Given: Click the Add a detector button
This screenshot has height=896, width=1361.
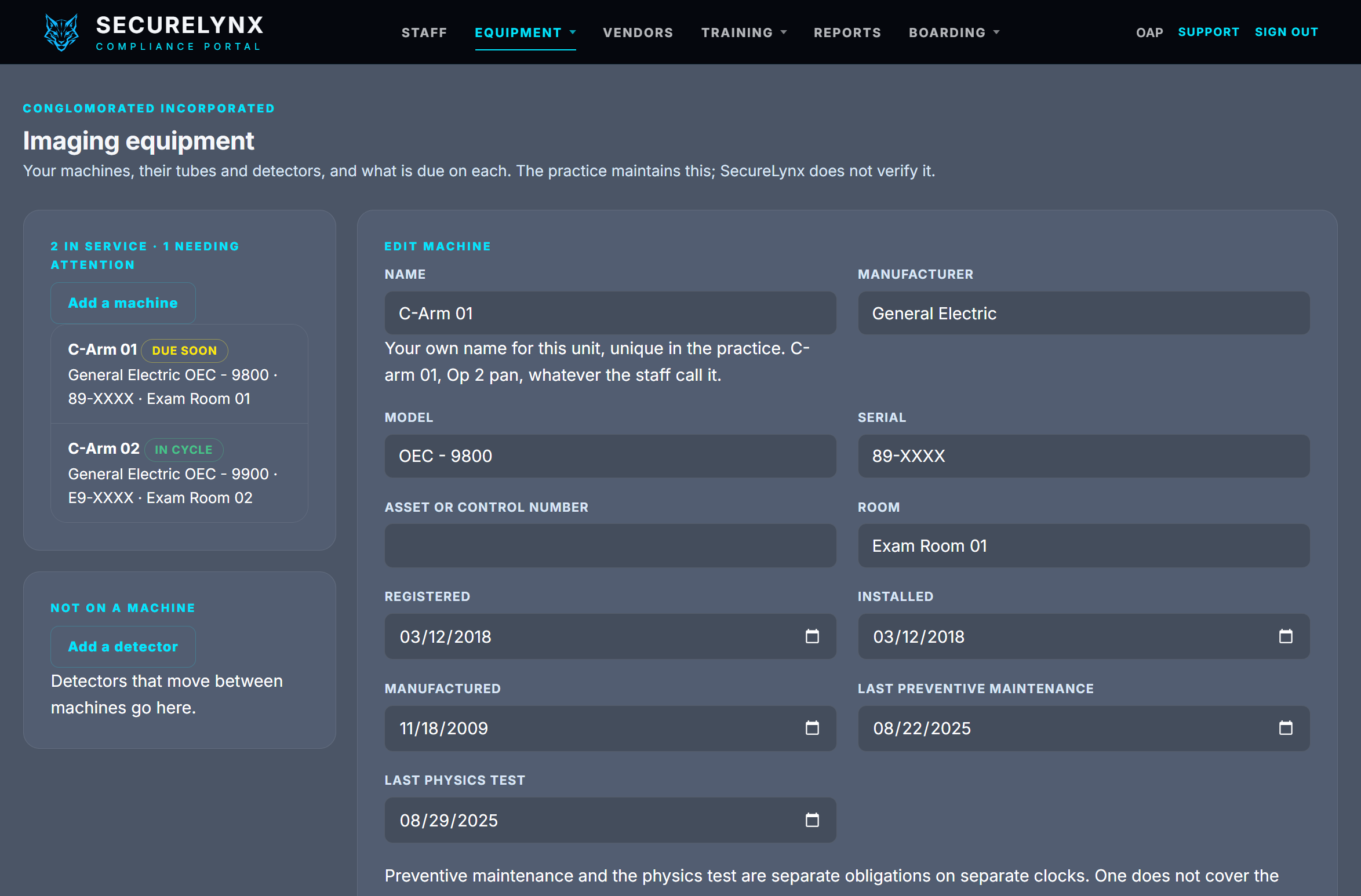Looking at the screenshot, I should (x=123, y=647).
